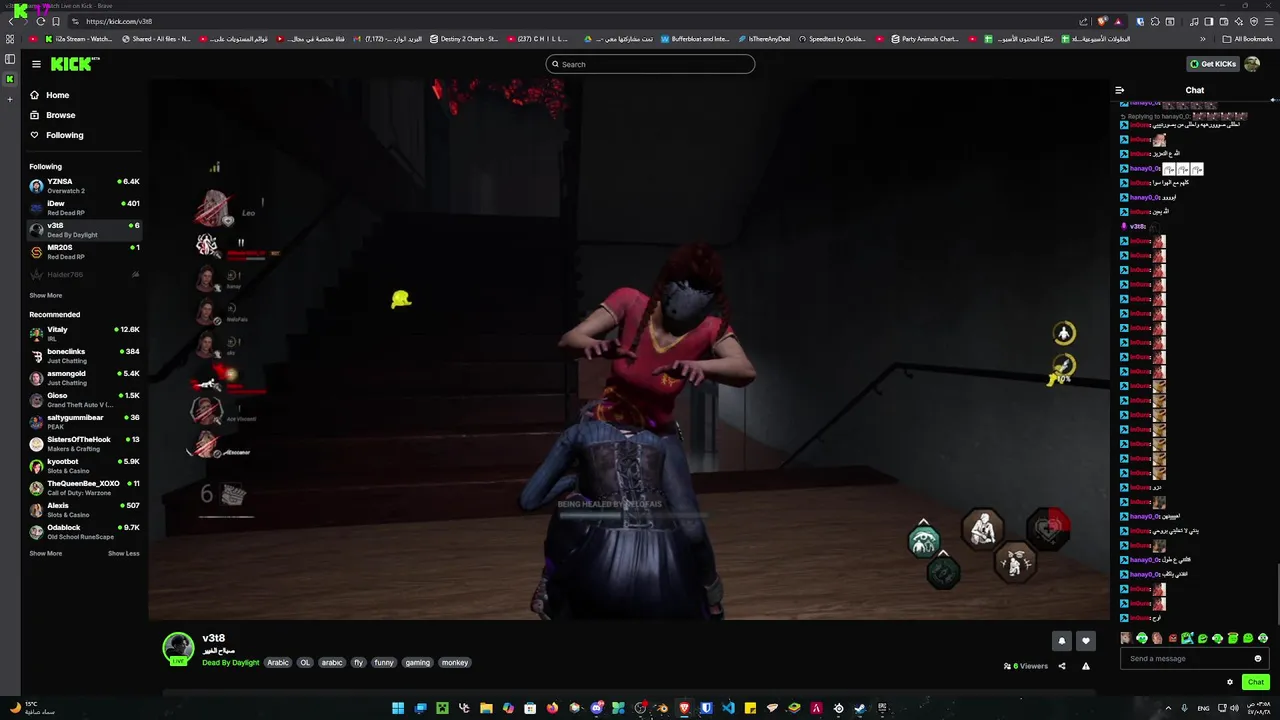Viewport: 1280px width, 720px height.
Task: Click the Kick search field
Action: 650,64
